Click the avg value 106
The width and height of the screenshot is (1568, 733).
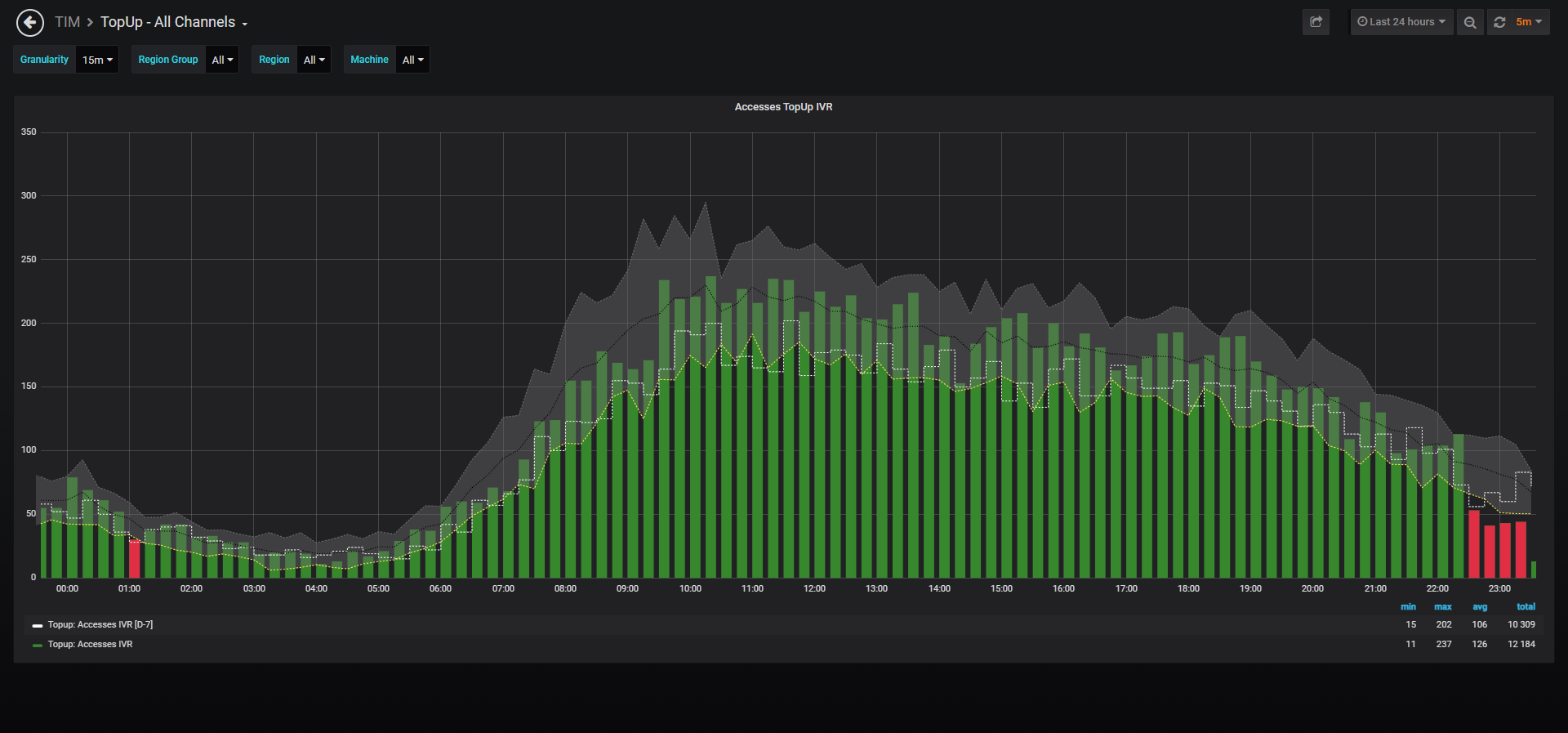pyautogui.click(x=1480, y=625)
